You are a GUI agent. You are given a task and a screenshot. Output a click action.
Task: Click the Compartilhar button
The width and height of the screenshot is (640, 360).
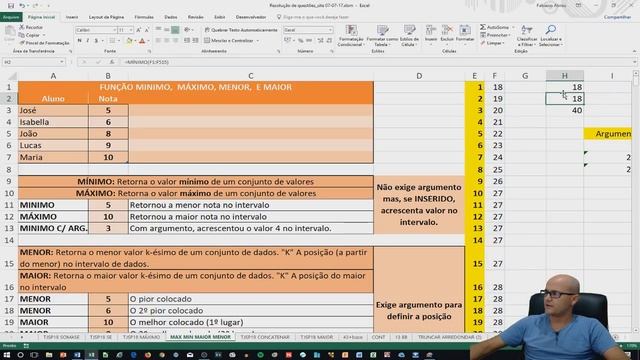pyautogui.click(x=618, y=17)
